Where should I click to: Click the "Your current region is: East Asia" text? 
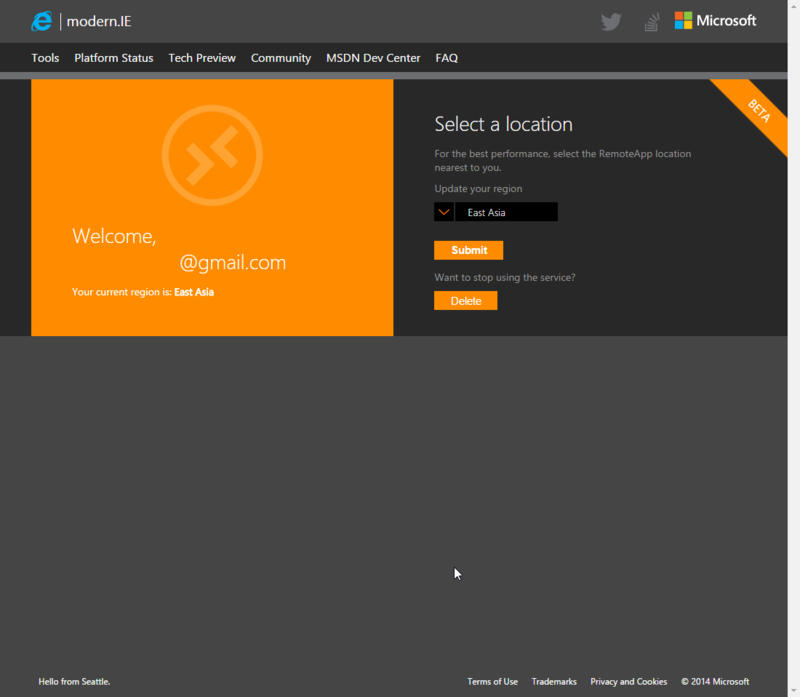point(143,292)
